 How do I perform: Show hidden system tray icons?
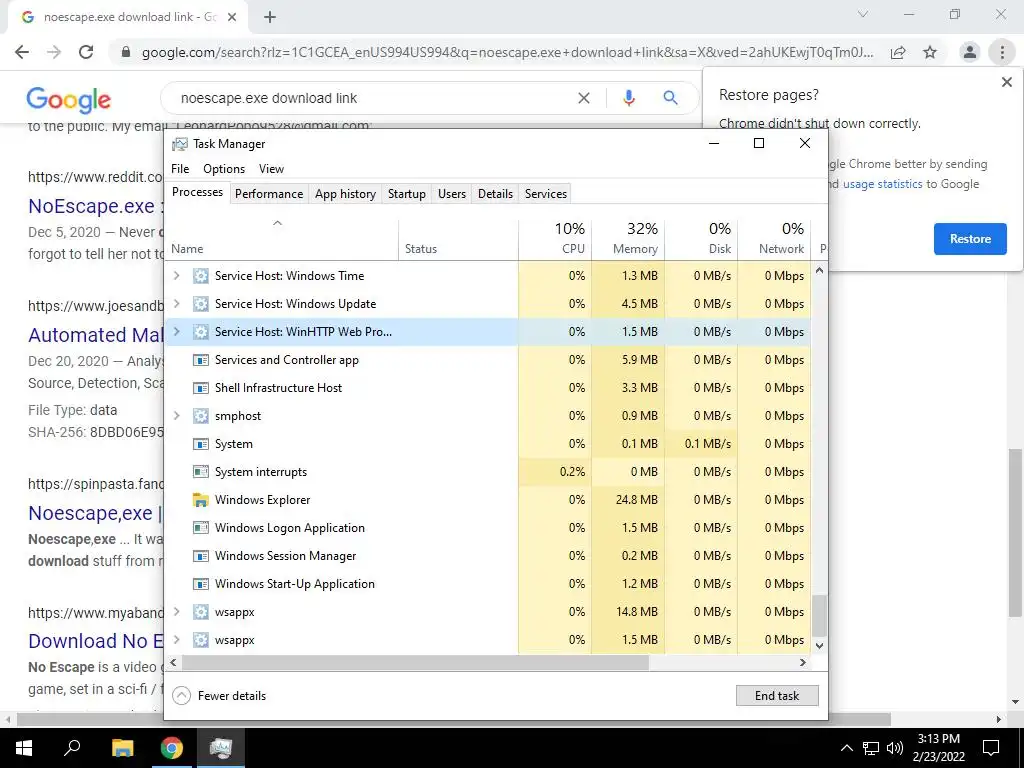coord(846,748)
